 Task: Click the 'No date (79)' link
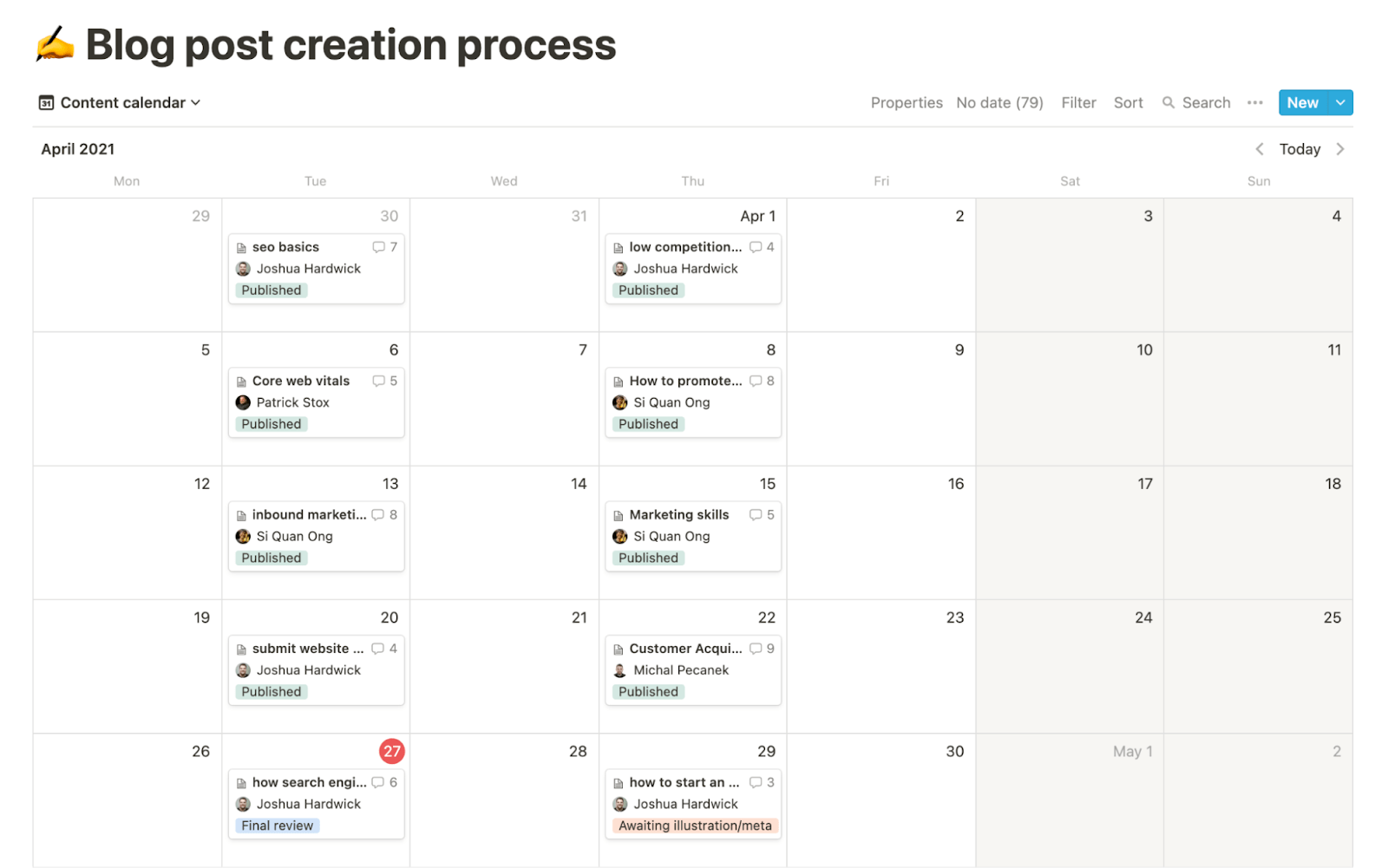pos(999,102)
